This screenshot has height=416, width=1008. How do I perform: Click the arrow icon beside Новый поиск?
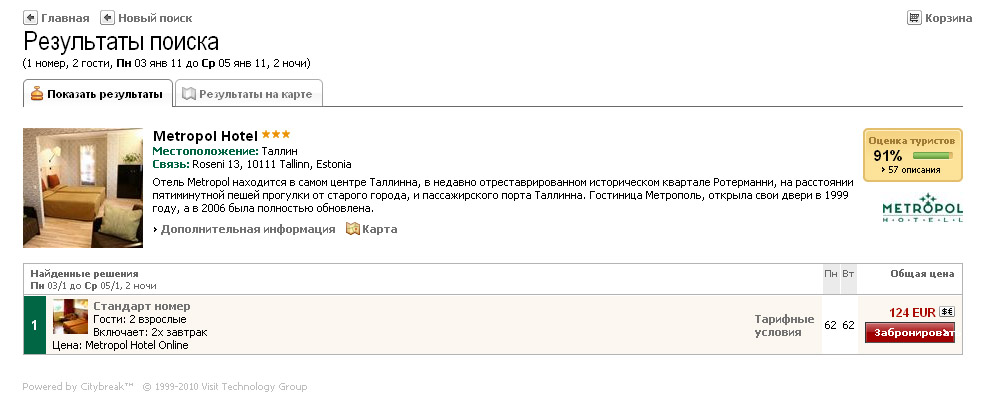point(108,17)
